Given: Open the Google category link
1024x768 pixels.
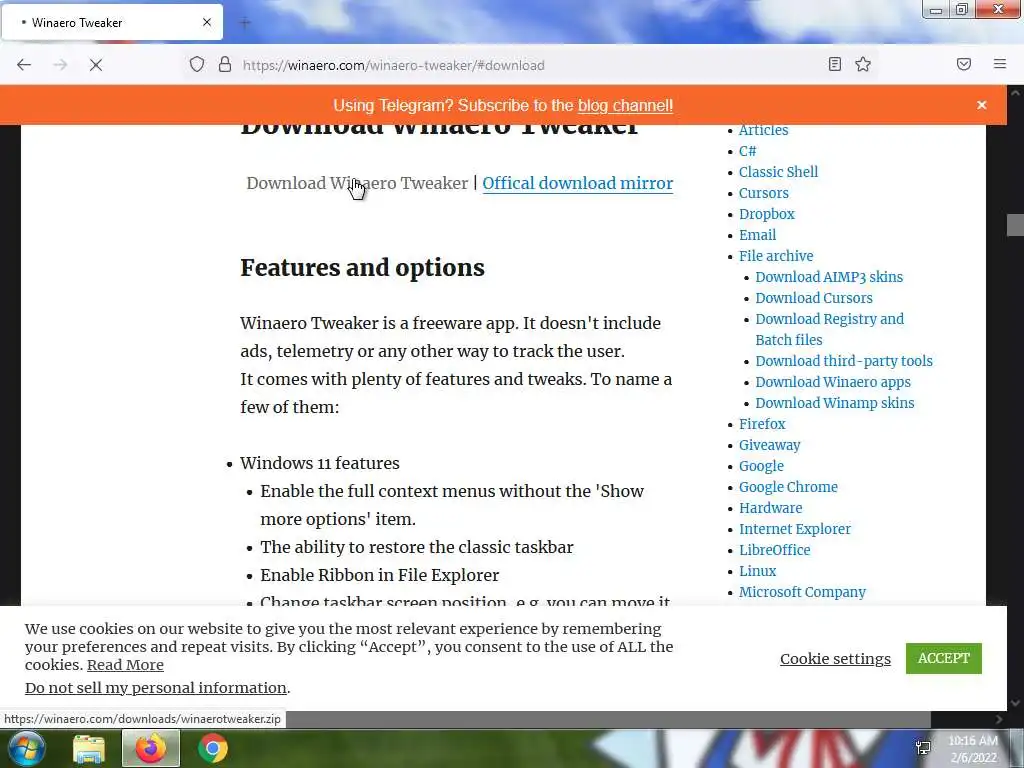Looking at the screenshot, I should coord(761,466).
